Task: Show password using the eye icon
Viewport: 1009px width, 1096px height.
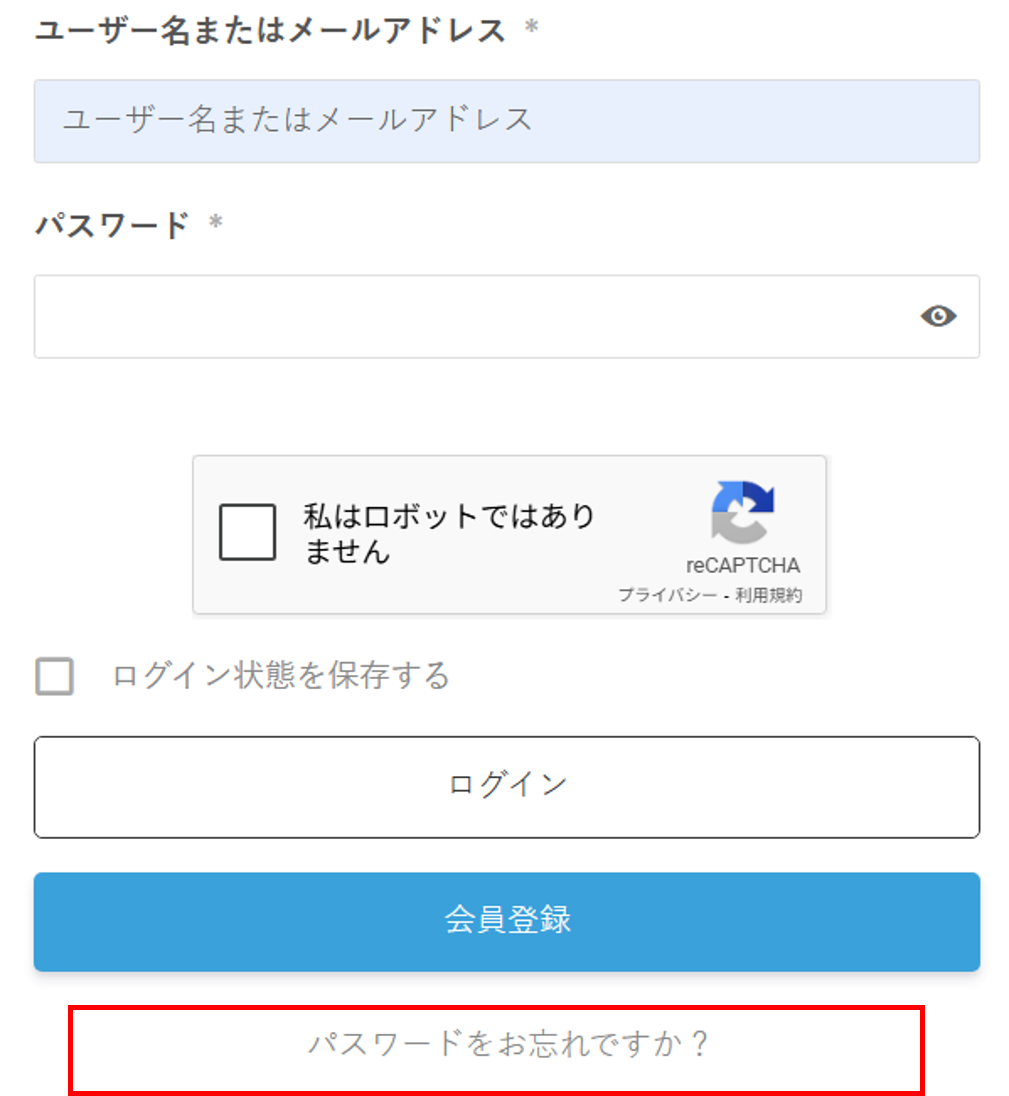Action: click(x=938, y=317)
